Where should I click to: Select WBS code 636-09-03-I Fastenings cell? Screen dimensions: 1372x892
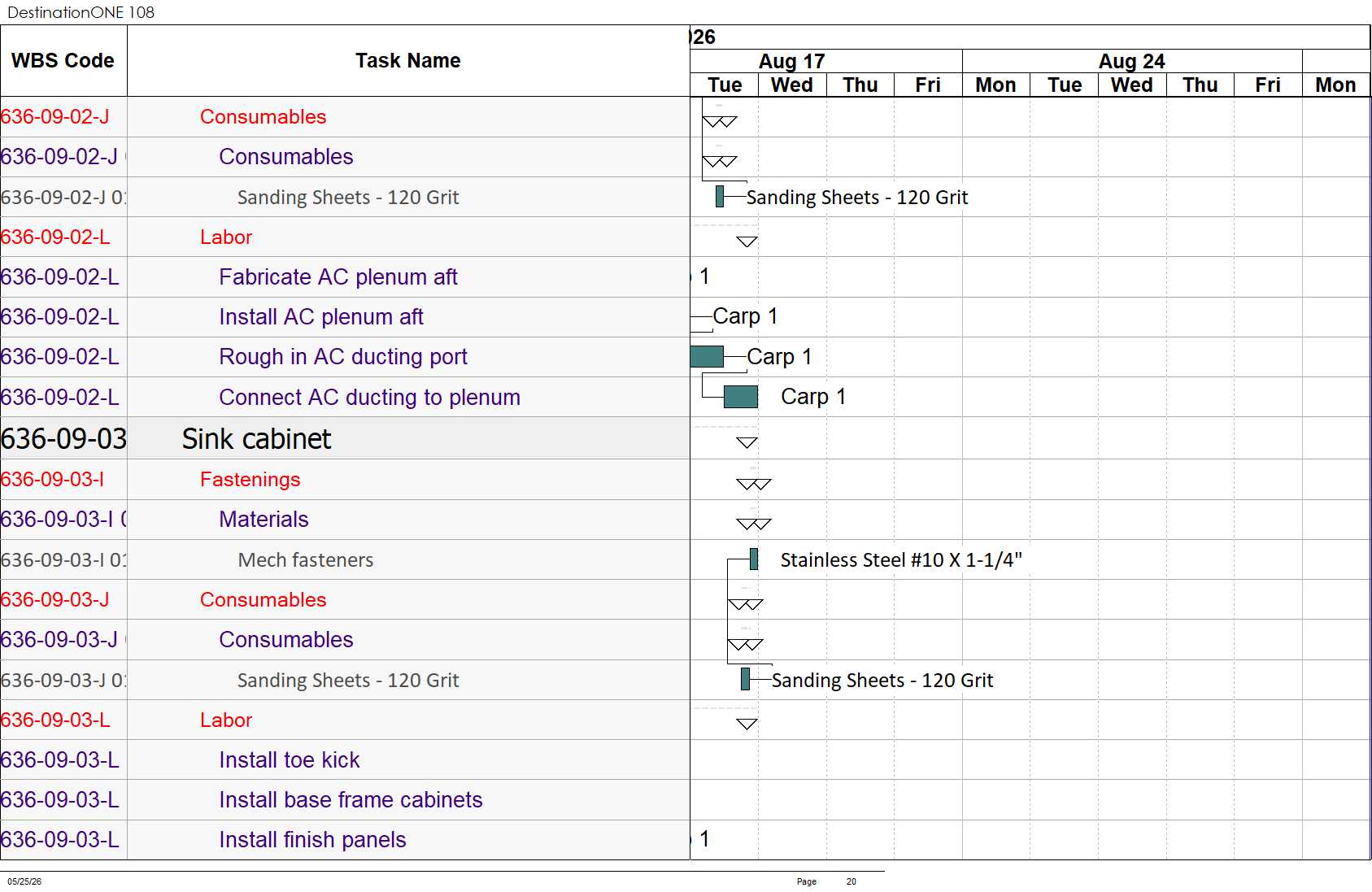[x=63, y=479]
